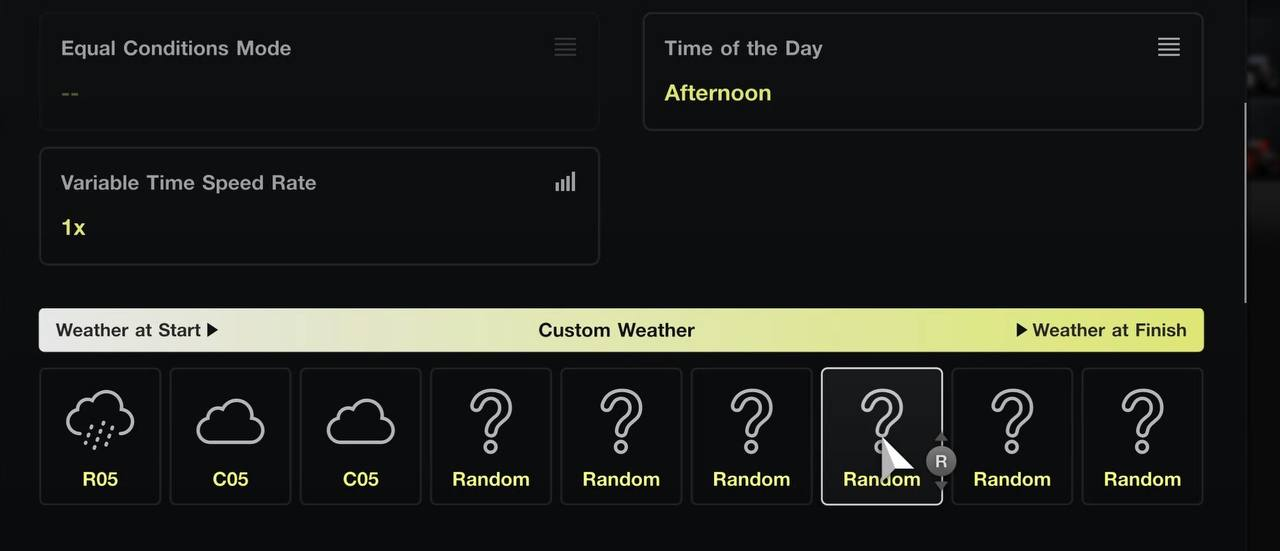The width and height of the screenshot is (1280, 551).
Task: Click the Variable Time Speed Rate bars icon
Action: pyautogui.click(x=565, y=182)
